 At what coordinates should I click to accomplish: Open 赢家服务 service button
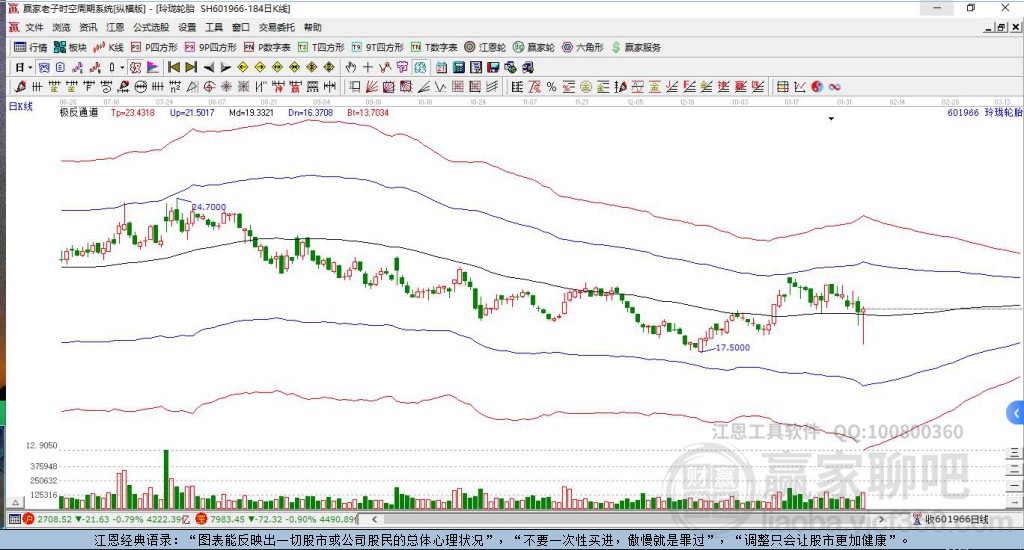[x=636, y=47]
